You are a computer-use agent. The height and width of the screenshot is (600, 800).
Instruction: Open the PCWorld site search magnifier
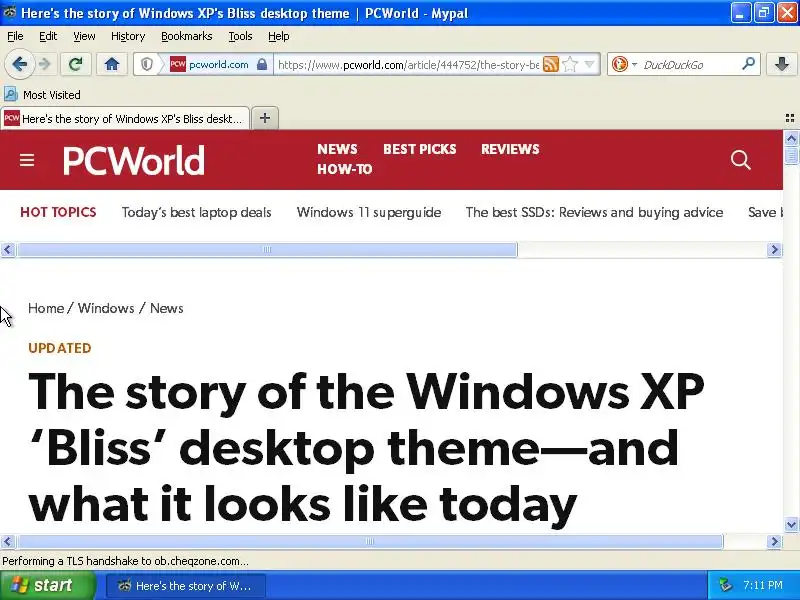740,160
